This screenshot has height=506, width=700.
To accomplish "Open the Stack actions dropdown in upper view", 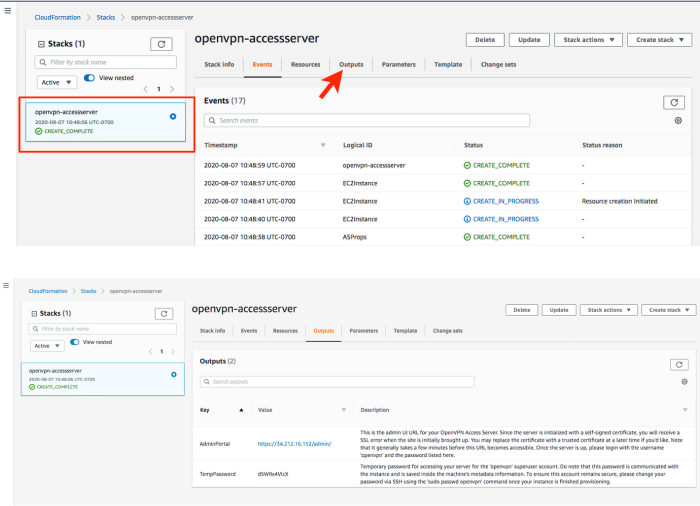I will tap(588, 40).
